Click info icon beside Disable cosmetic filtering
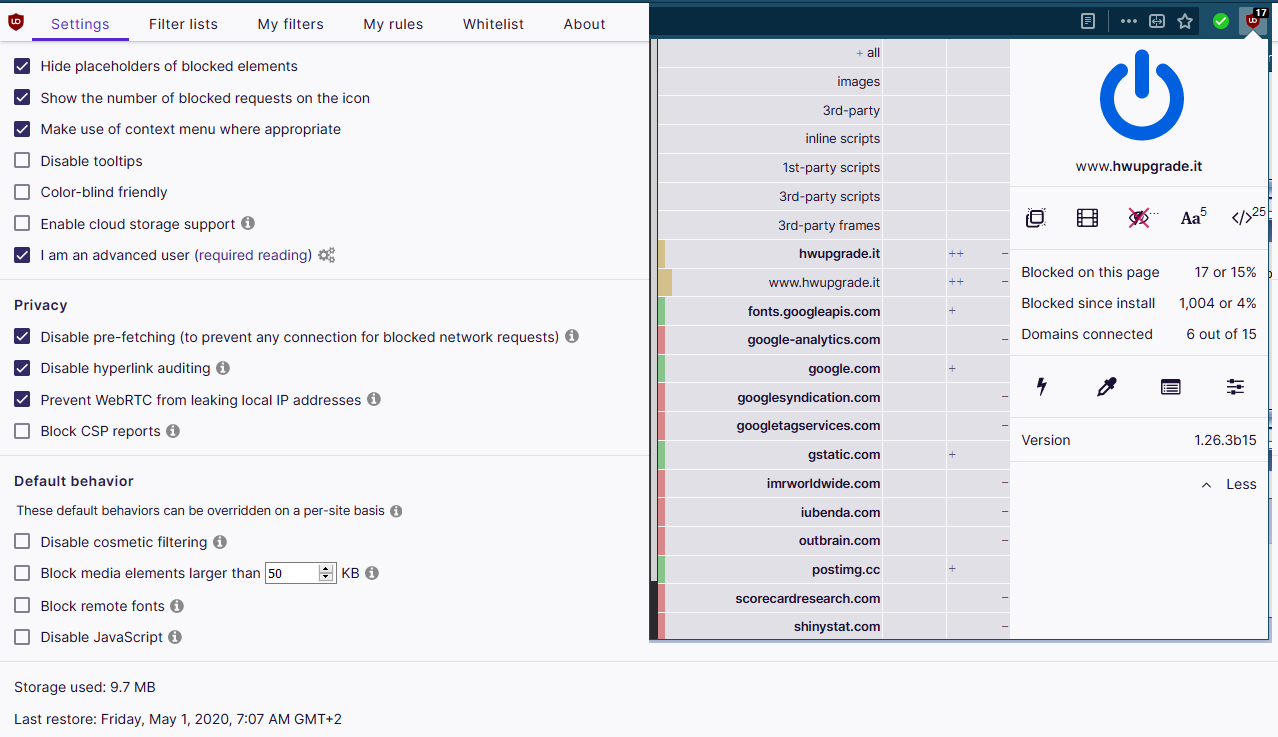Screen dimensions: 1278x737 coord(220,542)
